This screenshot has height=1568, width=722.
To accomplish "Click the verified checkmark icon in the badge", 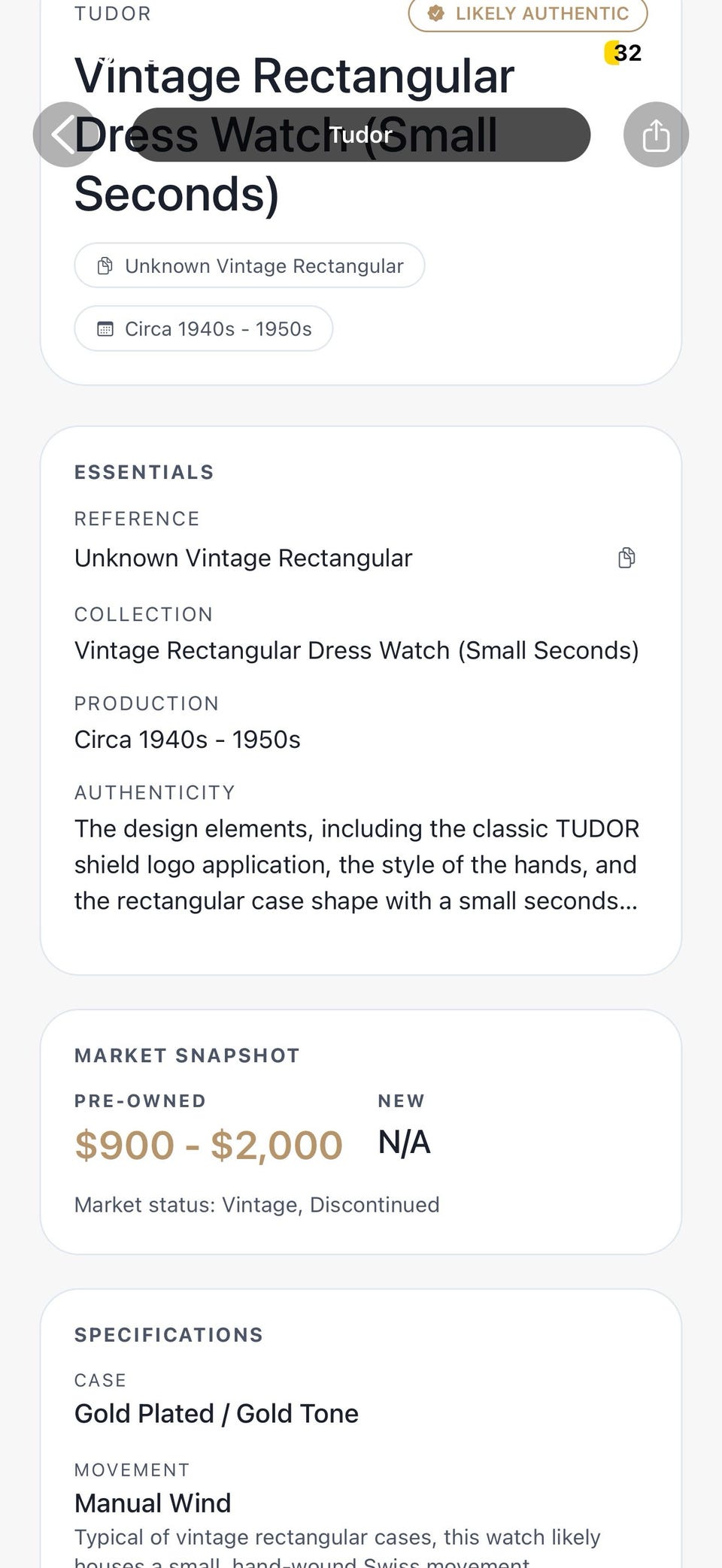I will pos(435,14).
